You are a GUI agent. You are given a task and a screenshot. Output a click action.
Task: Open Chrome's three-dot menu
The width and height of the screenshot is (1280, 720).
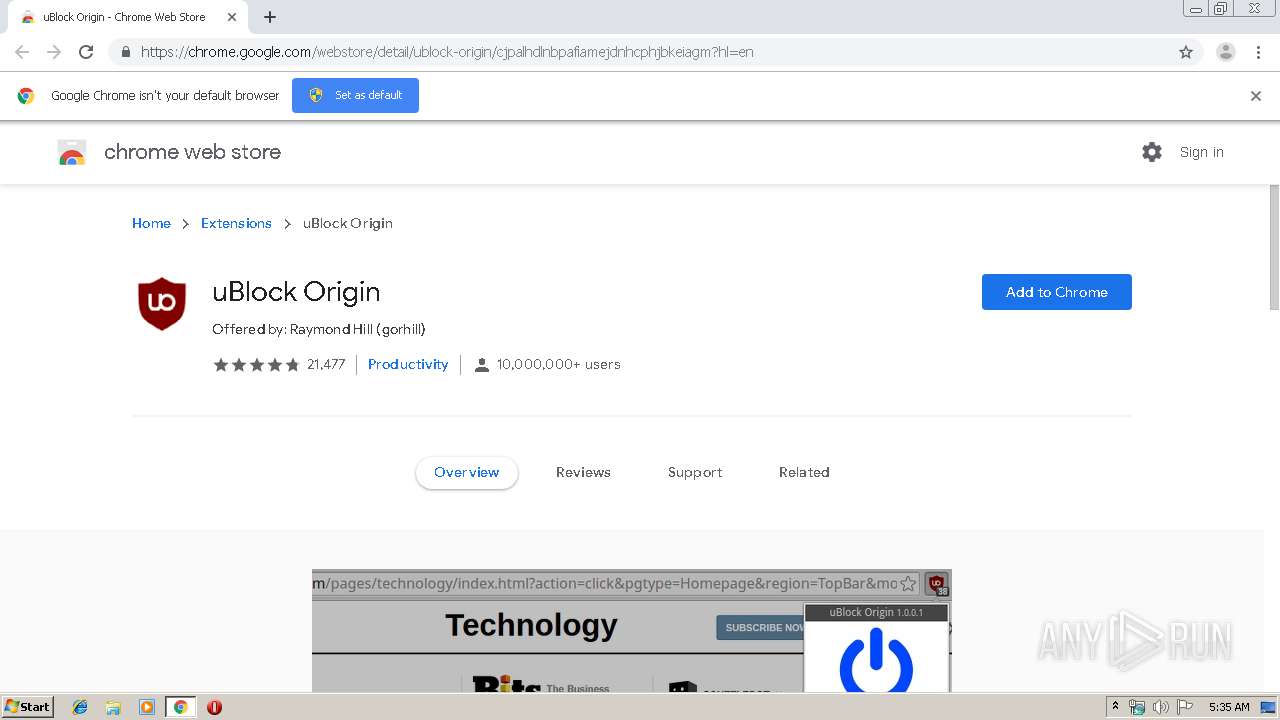[x=1258, y=52]
